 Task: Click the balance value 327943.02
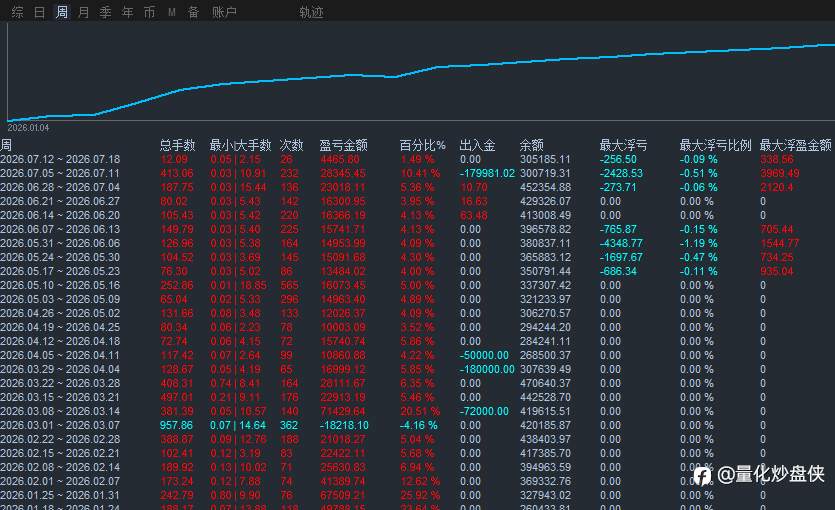click(x=545, y=495)
